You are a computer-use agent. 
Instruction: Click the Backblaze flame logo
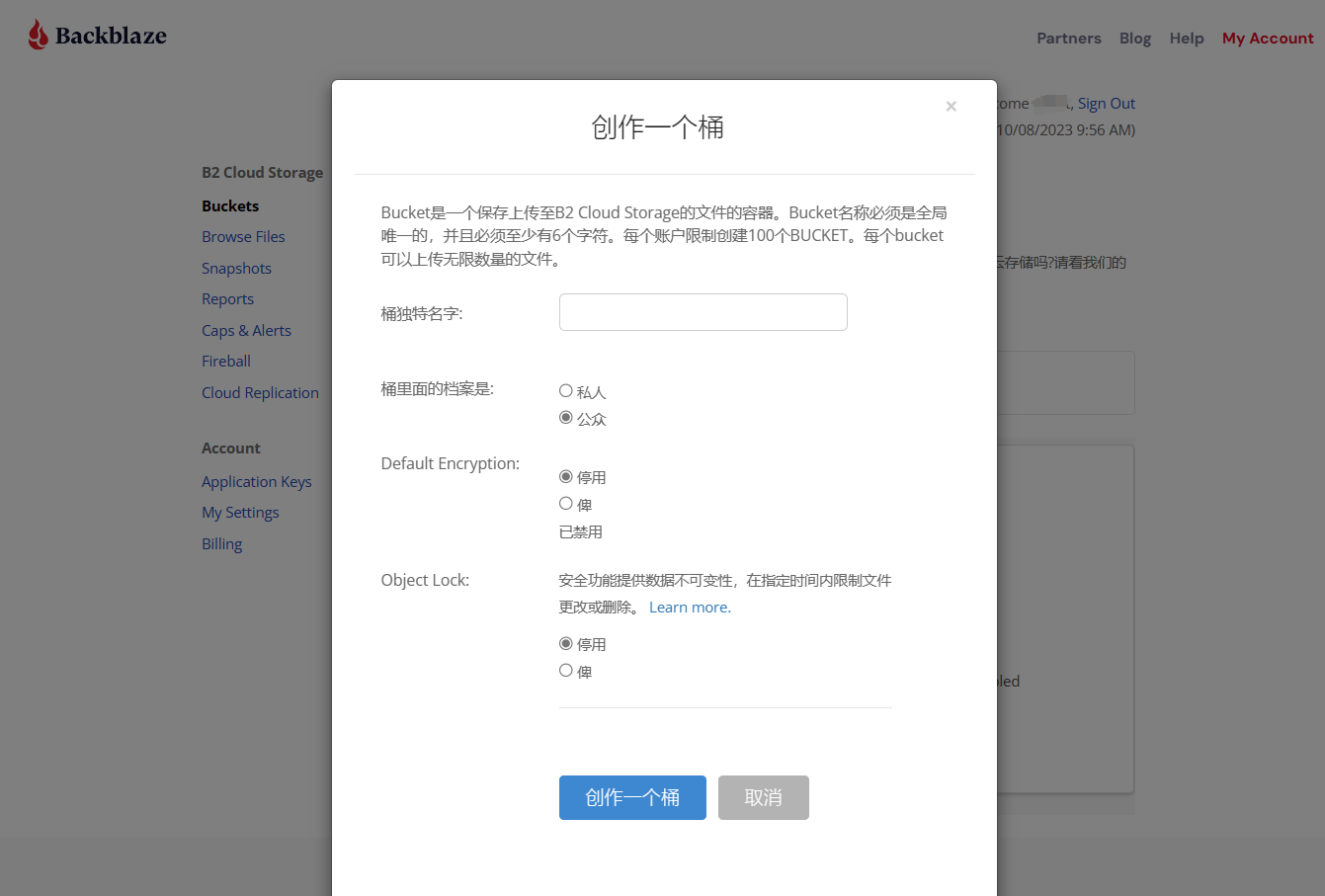pyautogui.click(x=39, y=36)
